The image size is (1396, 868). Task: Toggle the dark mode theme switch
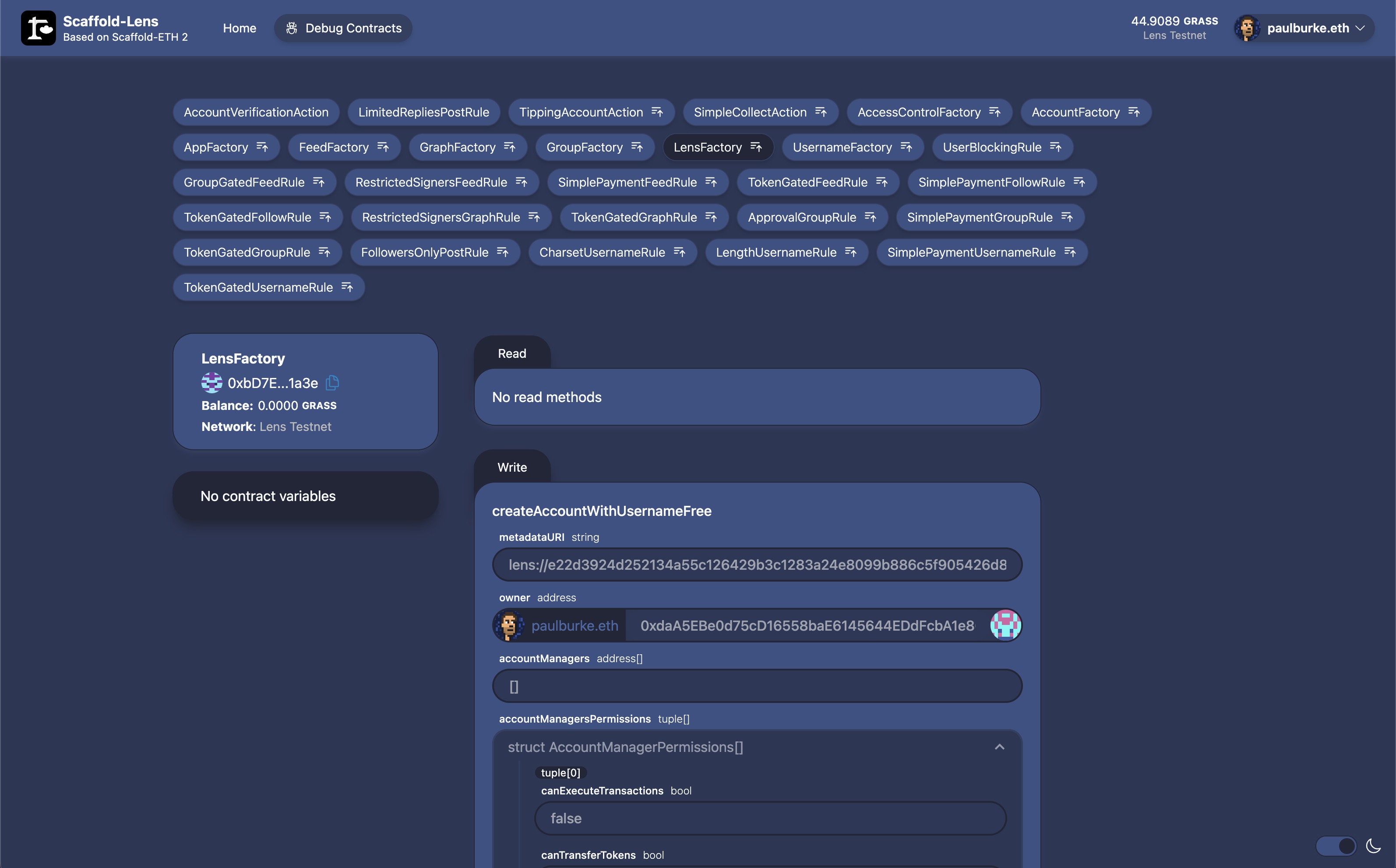[x=1336, y=845]
